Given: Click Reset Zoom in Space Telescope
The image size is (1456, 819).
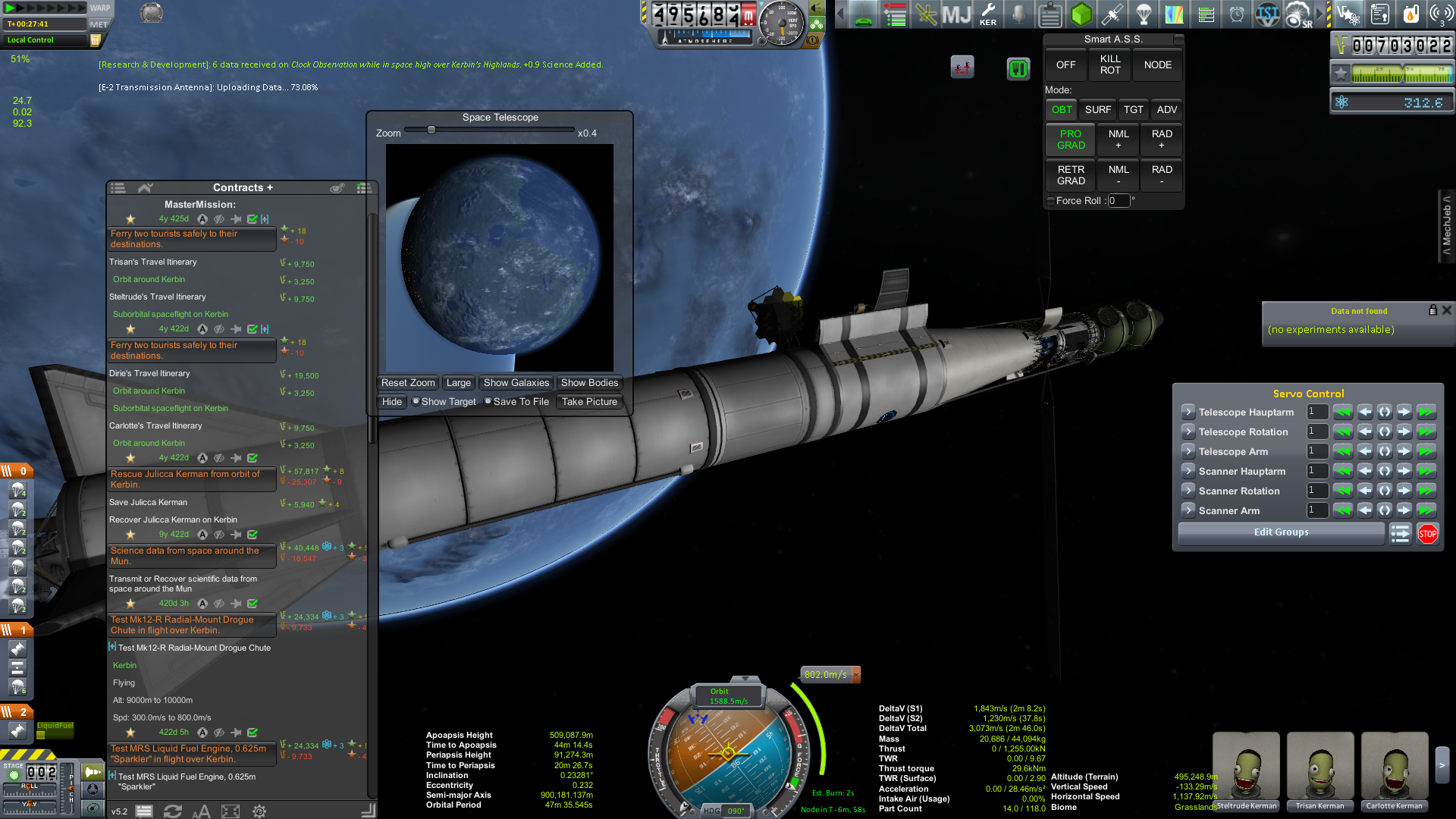Looking at the screenshot, I should pyautogui.click(x=408, y=383).
